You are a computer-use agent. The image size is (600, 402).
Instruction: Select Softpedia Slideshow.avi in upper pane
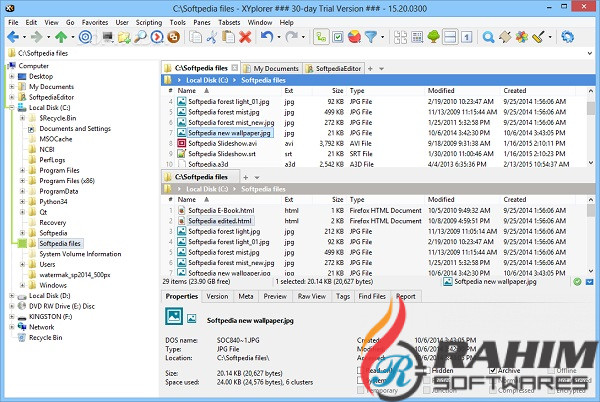point(223,143)
